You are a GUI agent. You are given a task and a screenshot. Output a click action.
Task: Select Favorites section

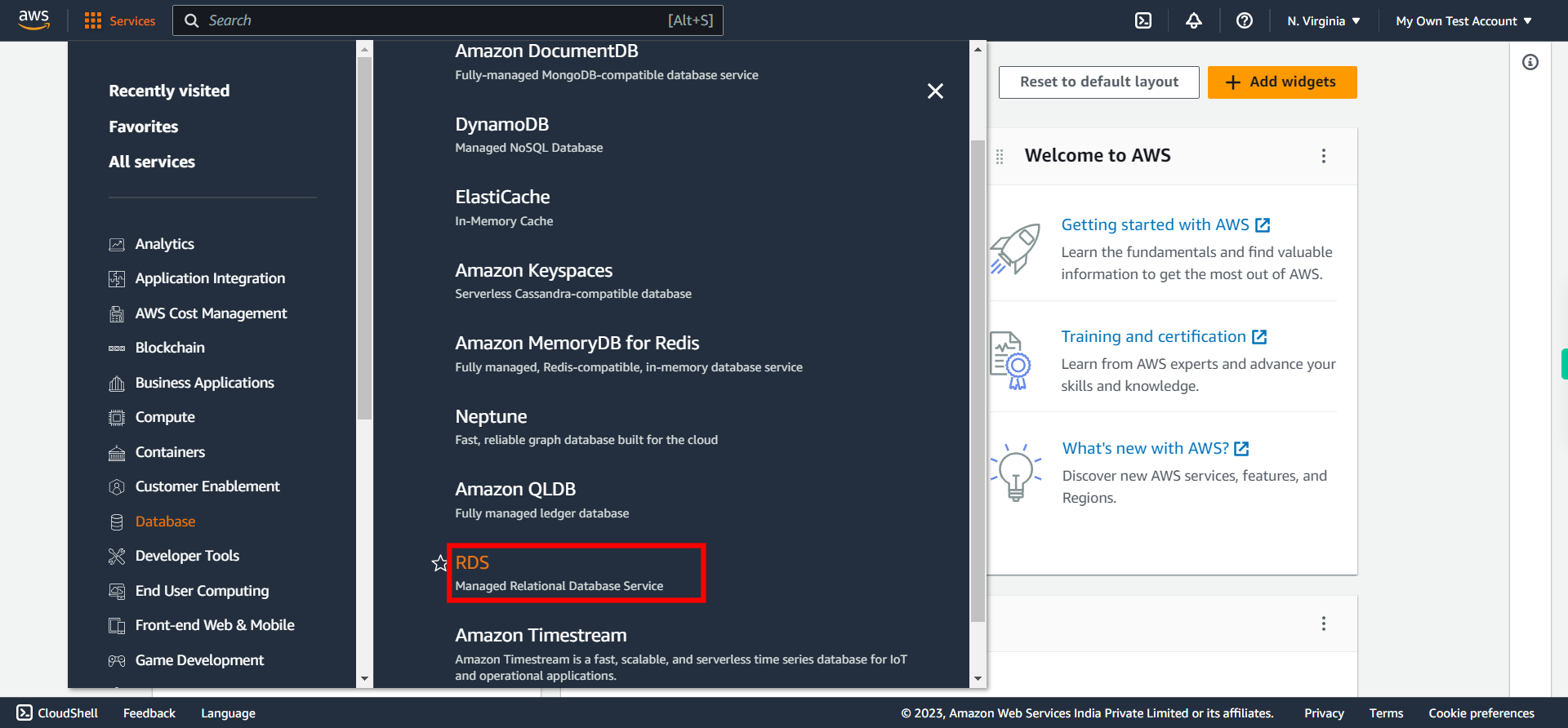click(x=144, y=127)
